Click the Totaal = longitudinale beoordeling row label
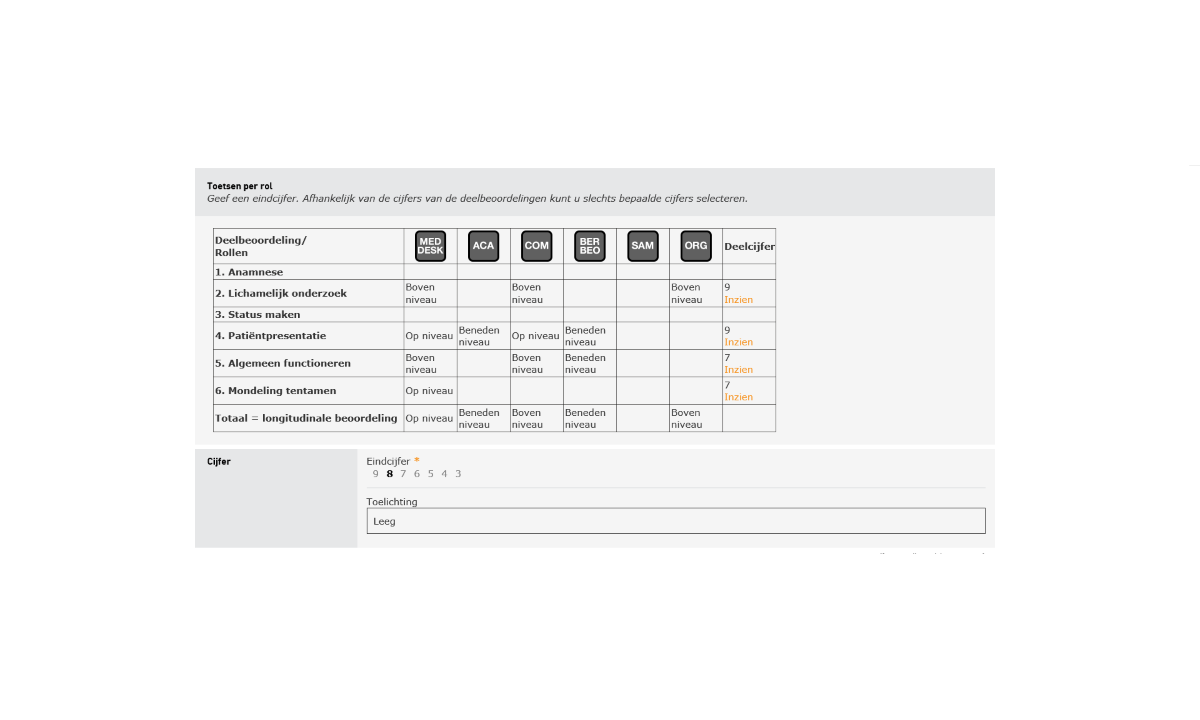The image size is (1200, 720). (306, 418)
